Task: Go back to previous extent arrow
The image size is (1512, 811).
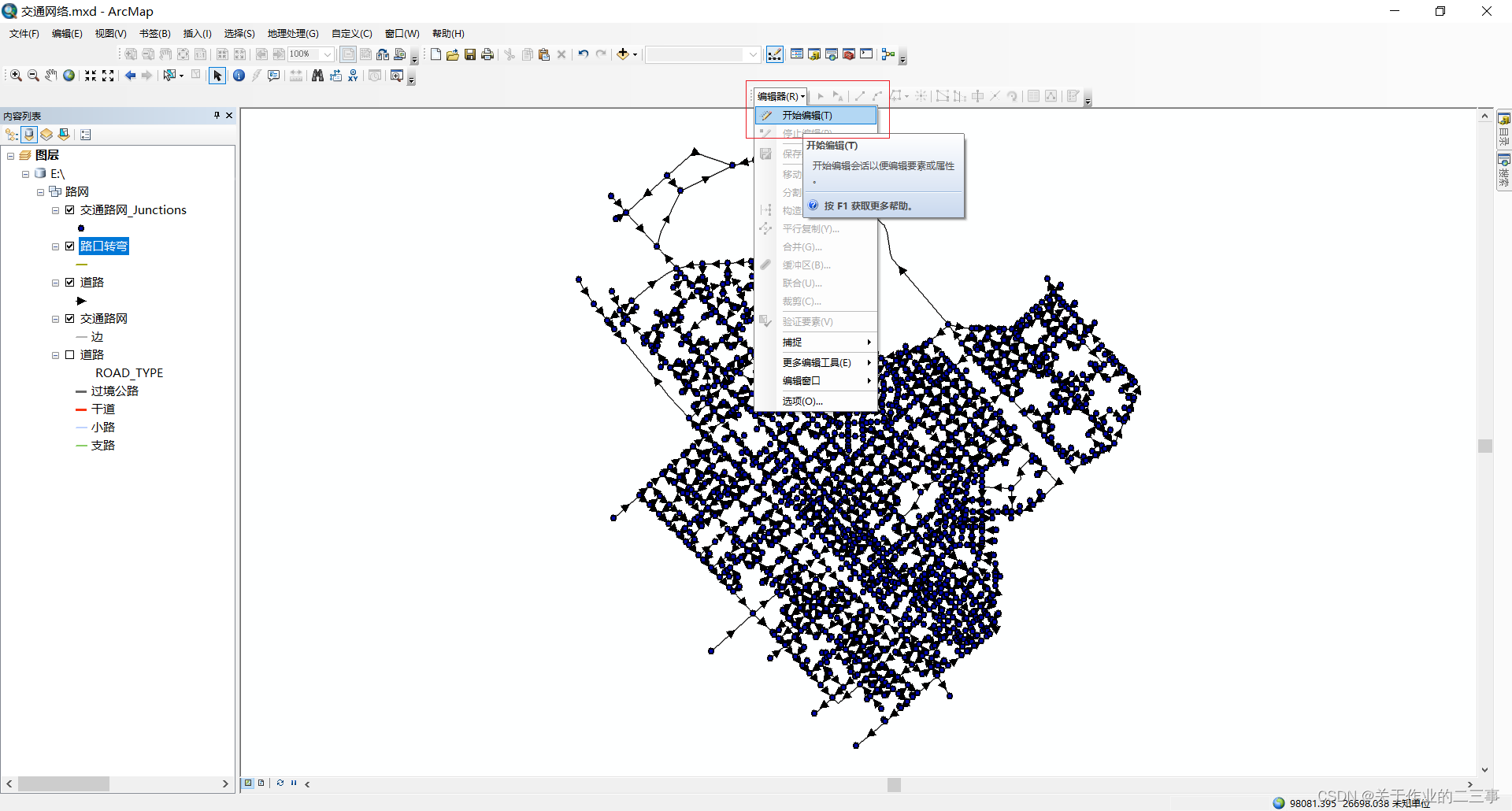Action: (130, 76)
